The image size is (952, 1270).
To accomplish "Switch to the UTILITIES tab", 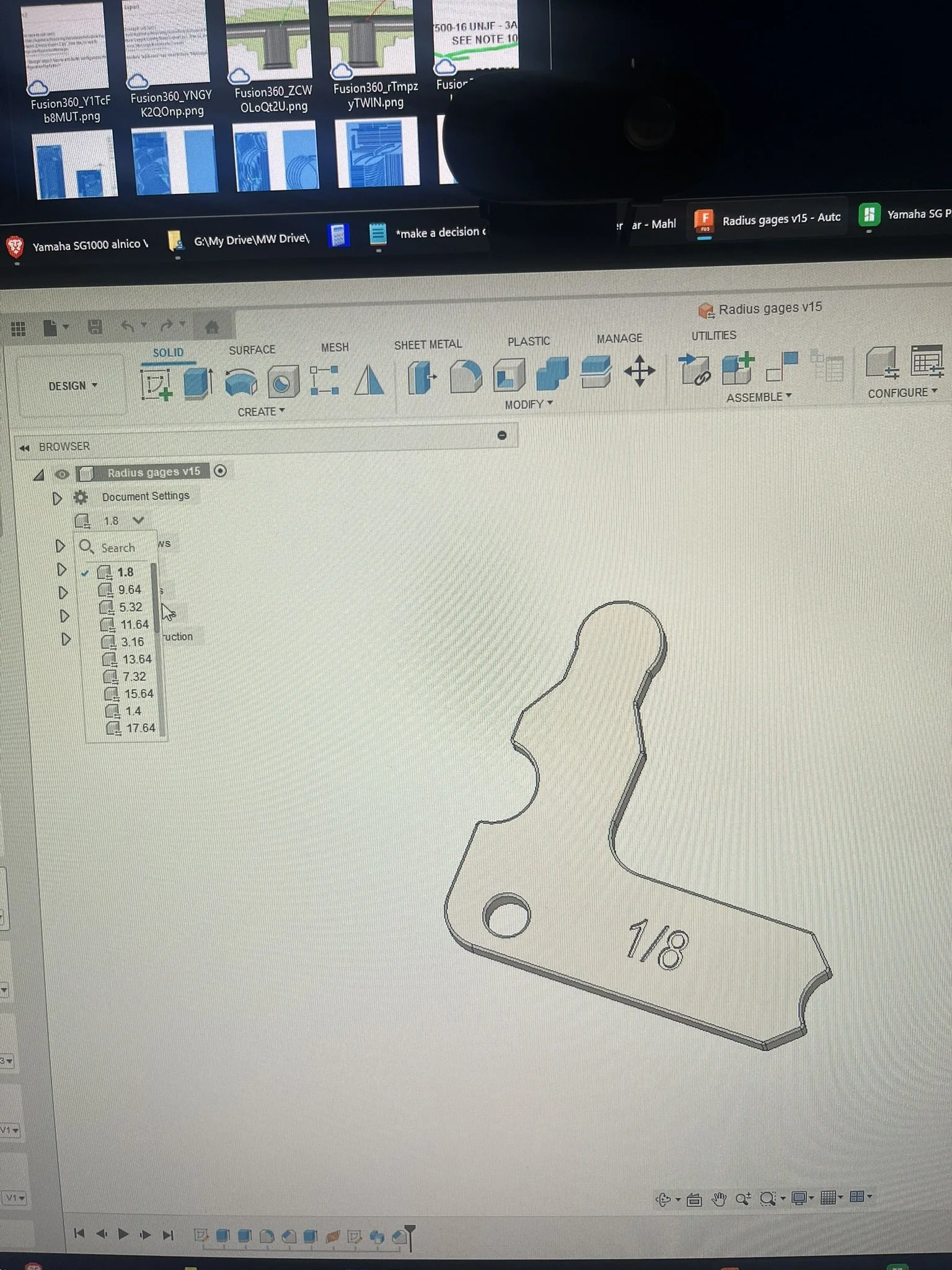I will pyautogui.click(x=714, y=335).
